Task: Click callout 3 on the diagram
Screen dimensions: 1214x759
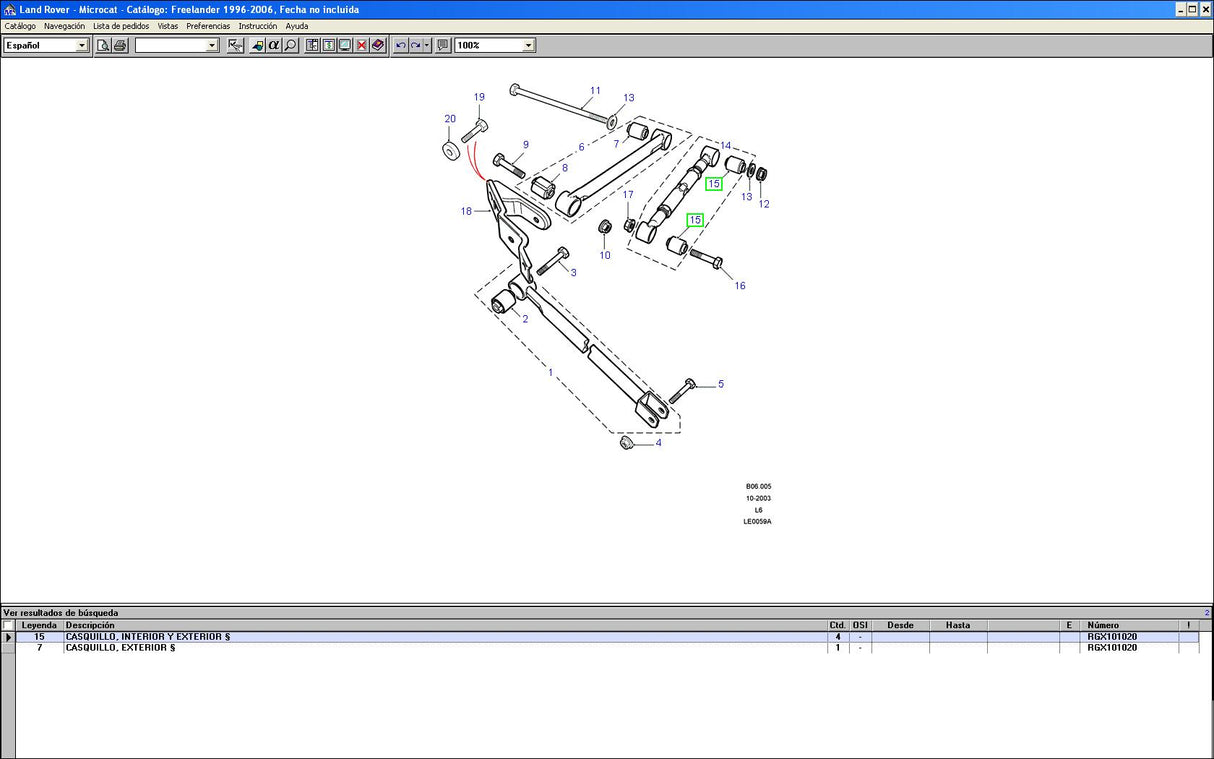Action: 573,272
